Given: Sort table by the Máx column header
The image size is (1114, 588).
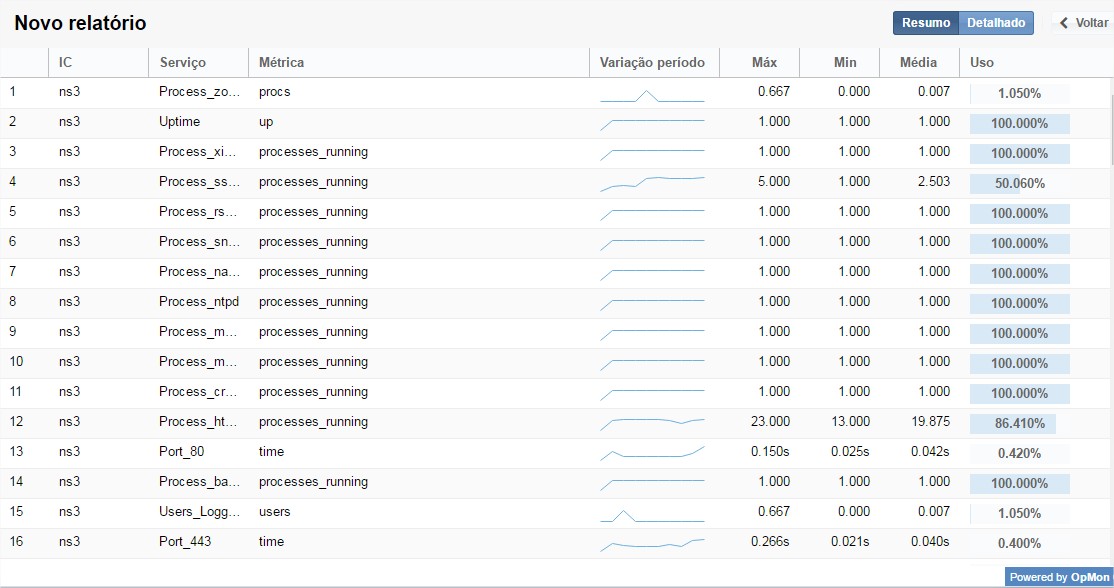Looking at the screenshot, I should 764,62.
